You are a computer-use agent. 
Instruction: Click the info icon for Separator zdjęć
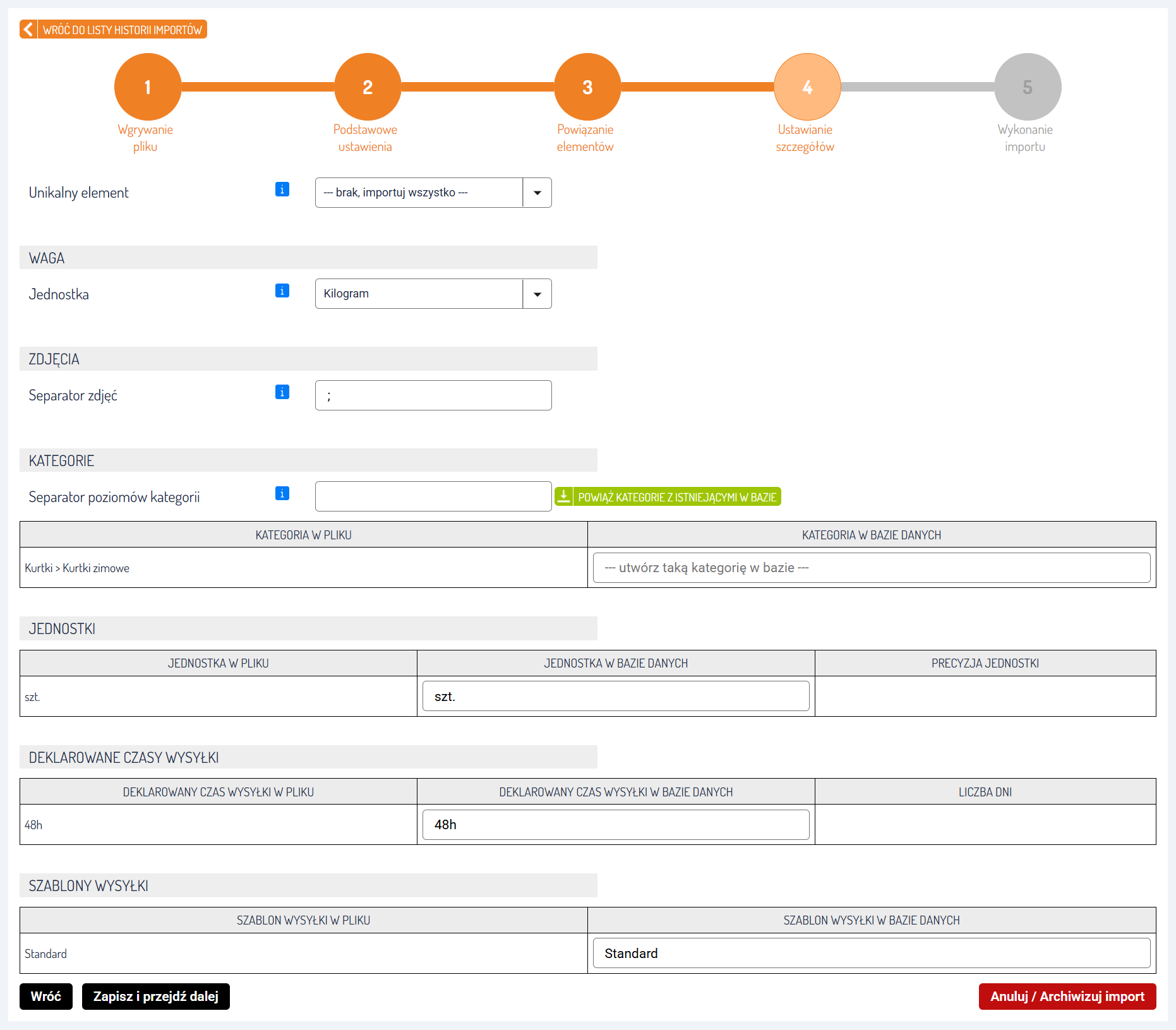(x=282, y=392)
